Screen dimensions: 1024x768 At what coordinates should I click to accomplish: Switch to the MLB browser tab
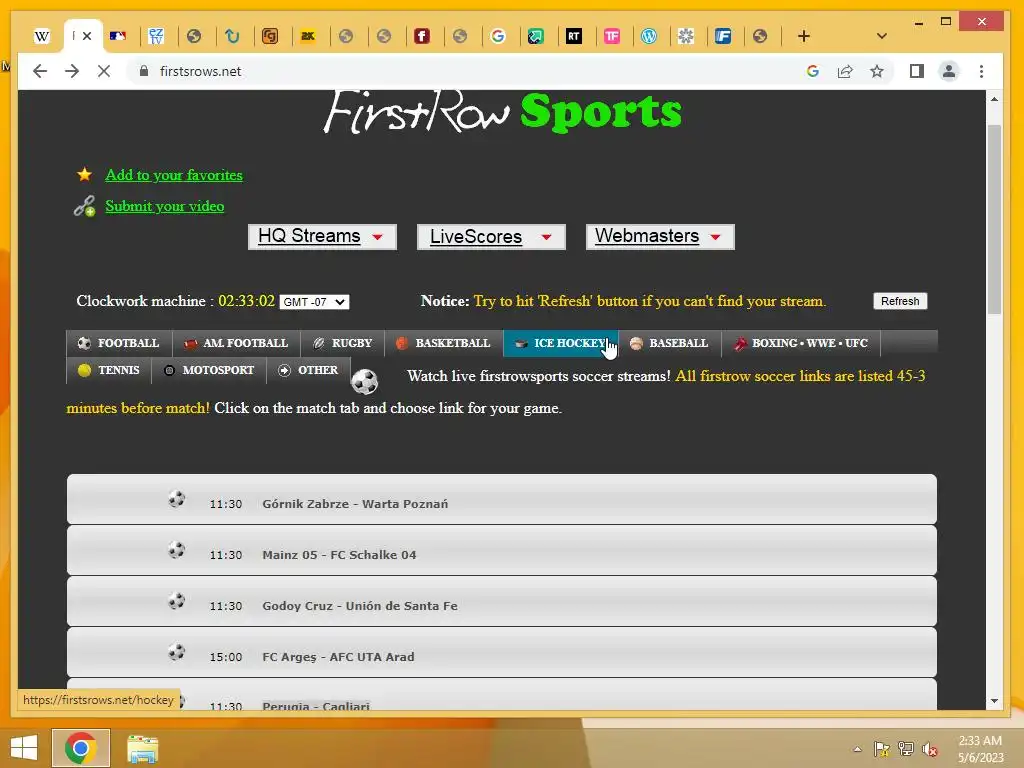pyautogui.click(x=118, y=37)
